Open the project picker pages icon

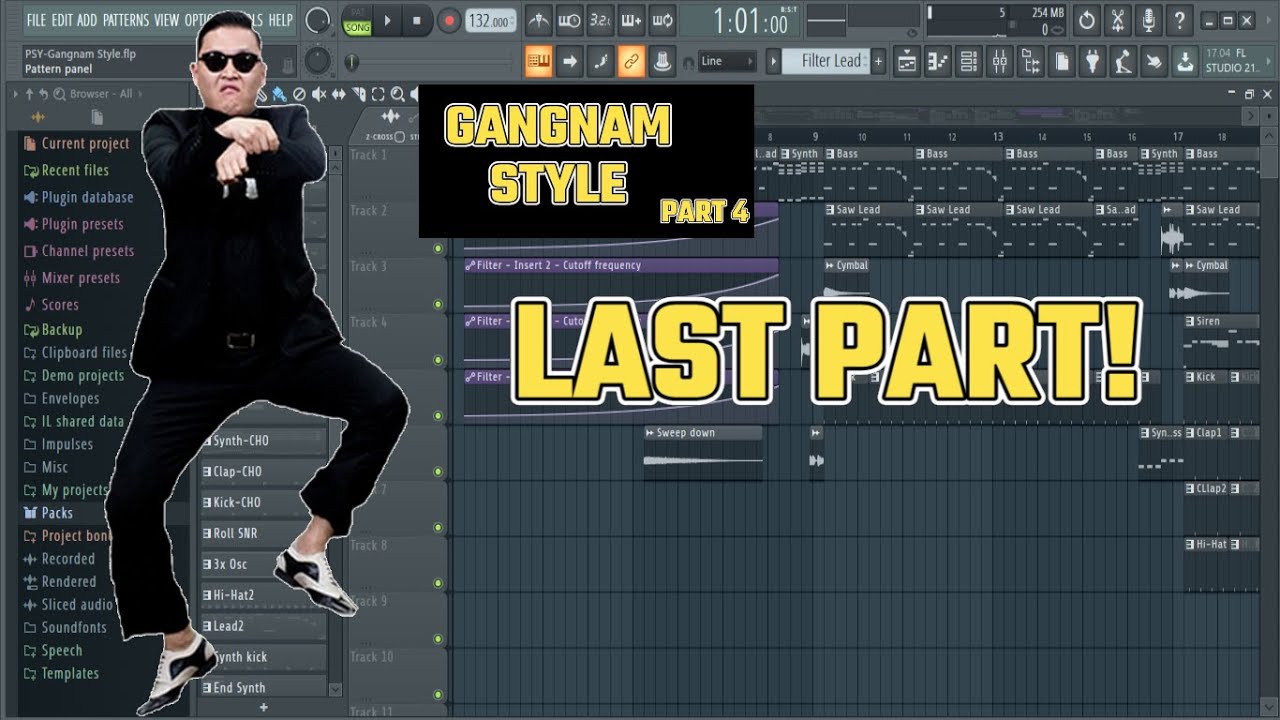[1062, 62]
